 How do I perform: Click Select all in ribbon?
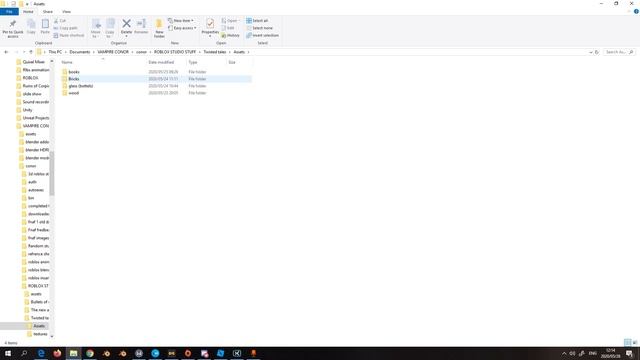click(257, 21)
